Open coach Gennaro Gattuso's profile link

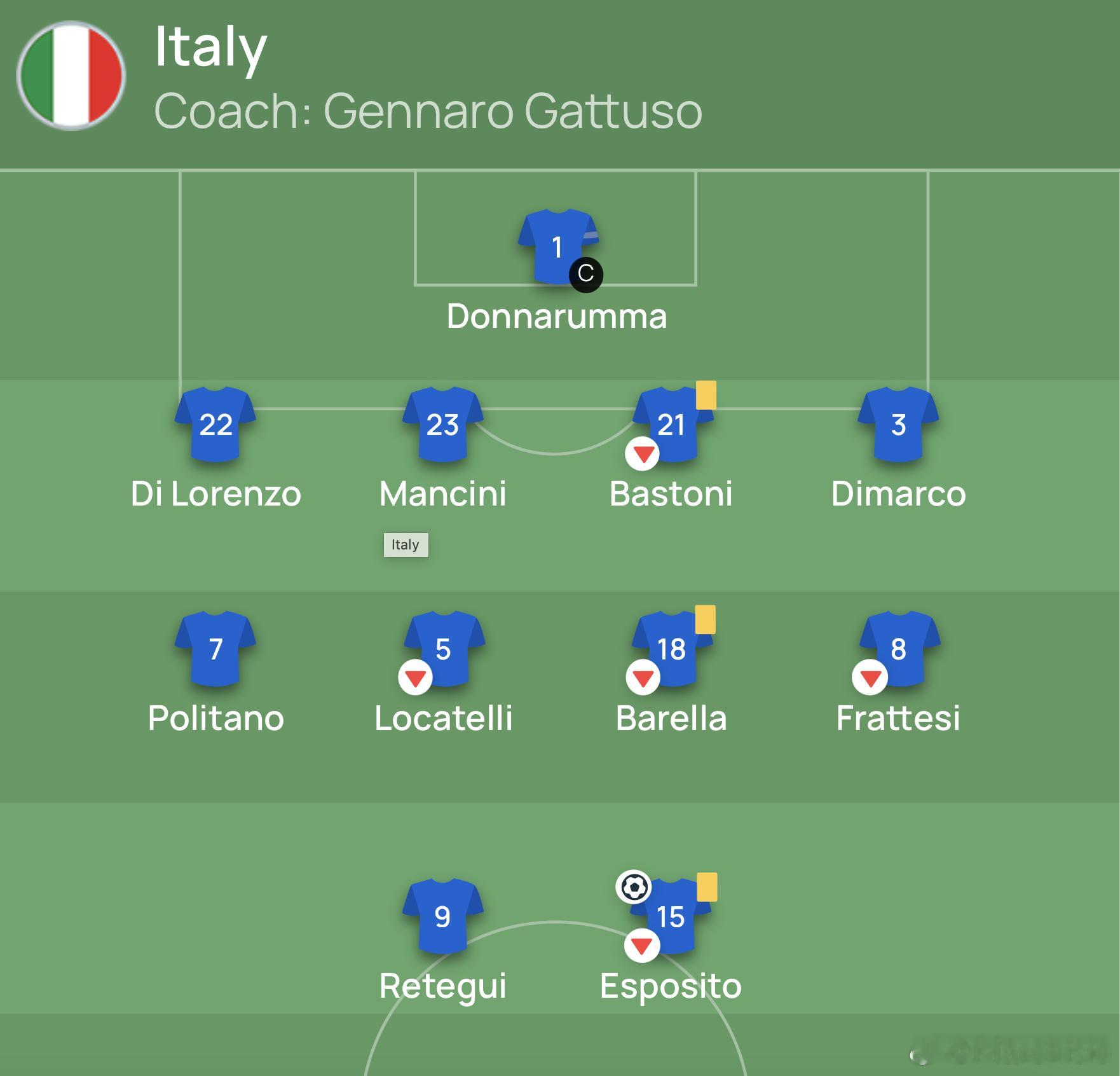coord(512,111)
